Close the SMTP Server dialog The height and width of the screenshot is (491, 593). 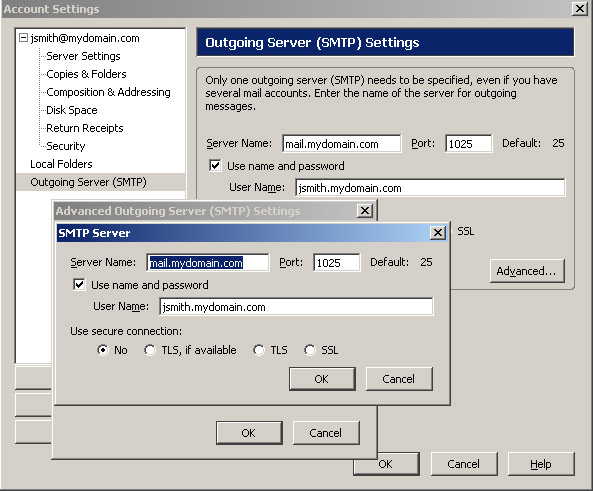(438, 232)
